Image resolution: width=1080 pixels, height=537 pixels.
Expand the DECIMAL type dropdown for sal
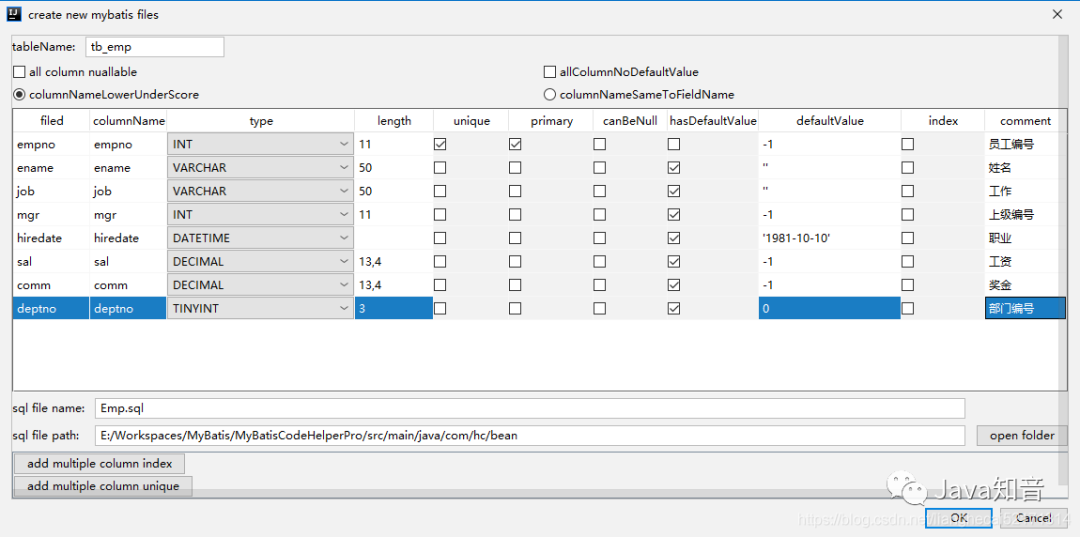pos(260,262)
